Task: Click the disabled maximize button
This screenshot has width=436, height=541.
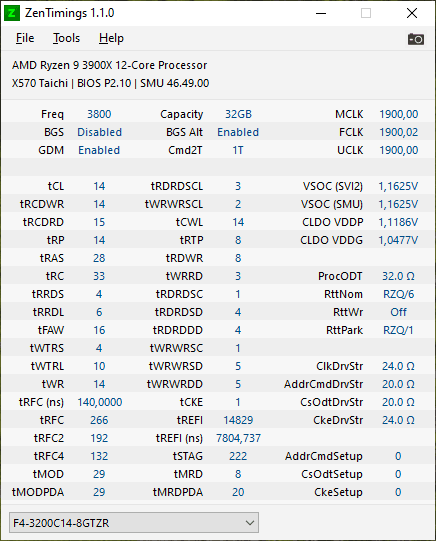Action: click(366, 13)
